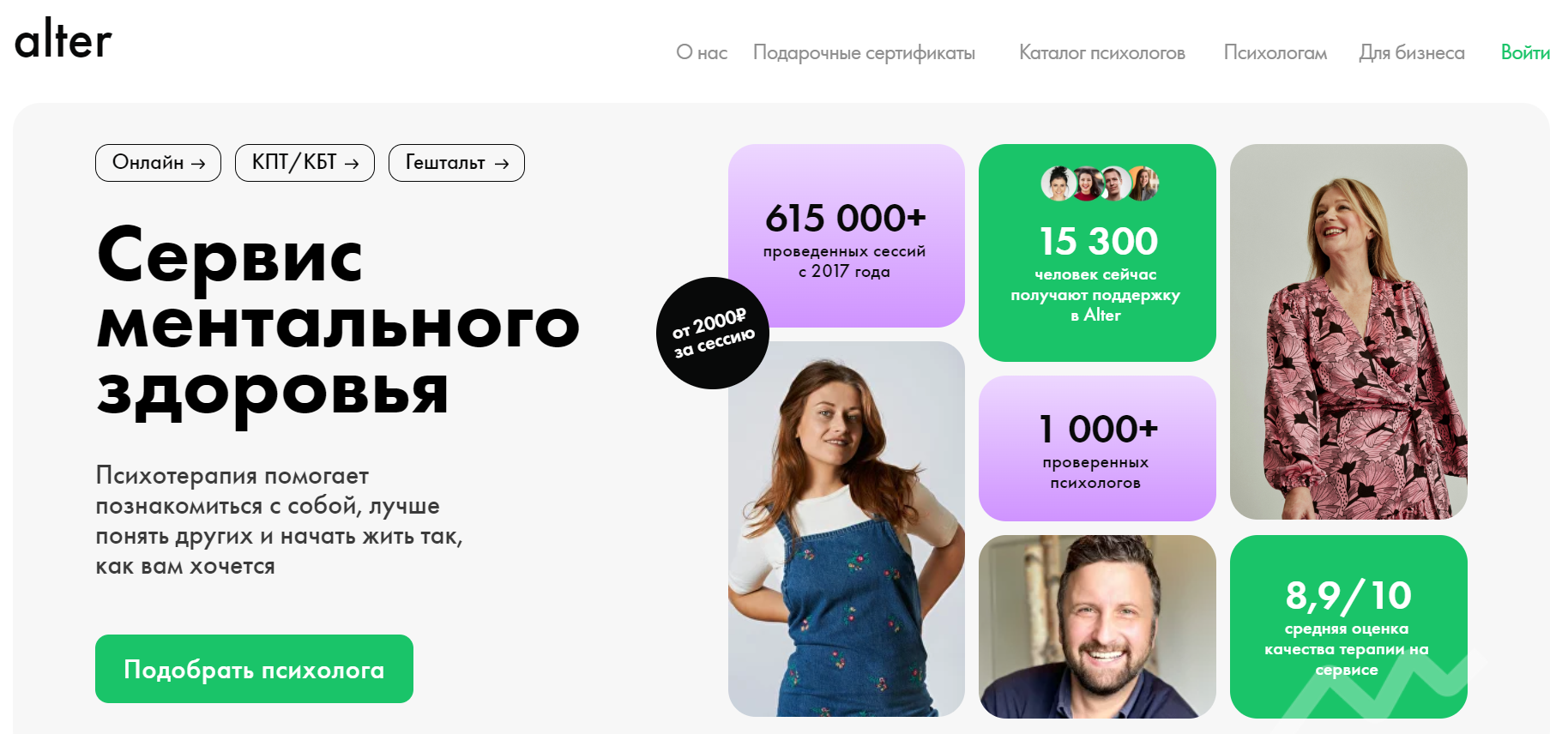
Task: Open the О нас menu item
Action: coord(702,53)
